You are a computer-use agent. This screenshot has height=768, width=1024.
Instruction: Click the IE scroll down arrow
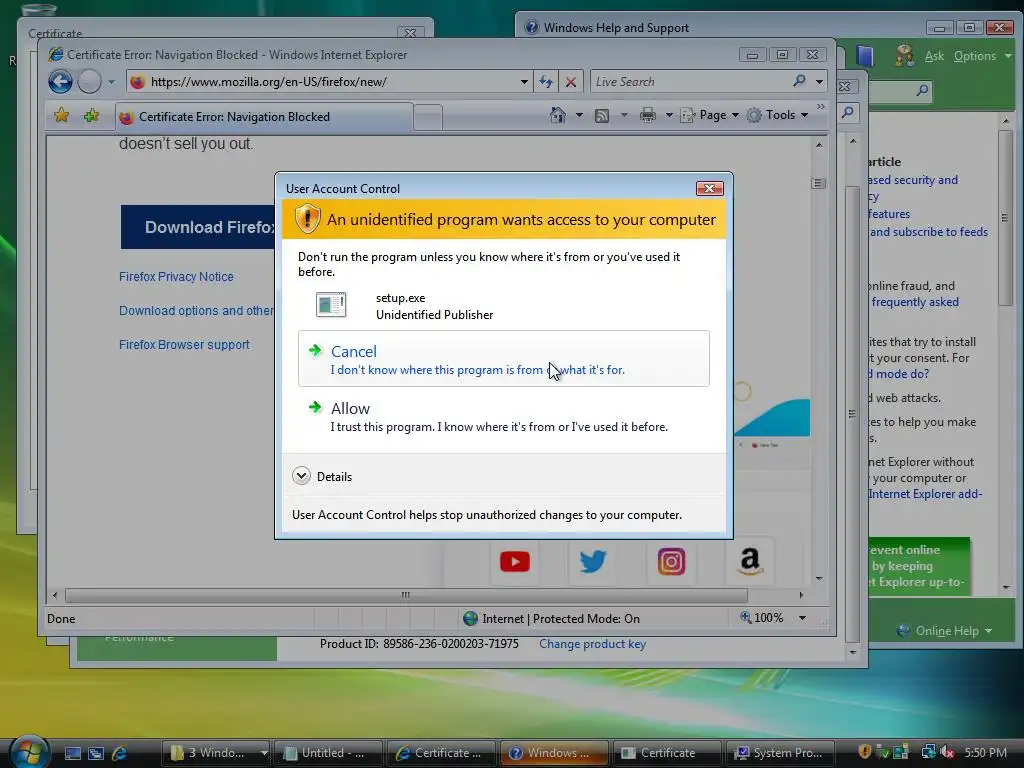click(x=819, y=579)
